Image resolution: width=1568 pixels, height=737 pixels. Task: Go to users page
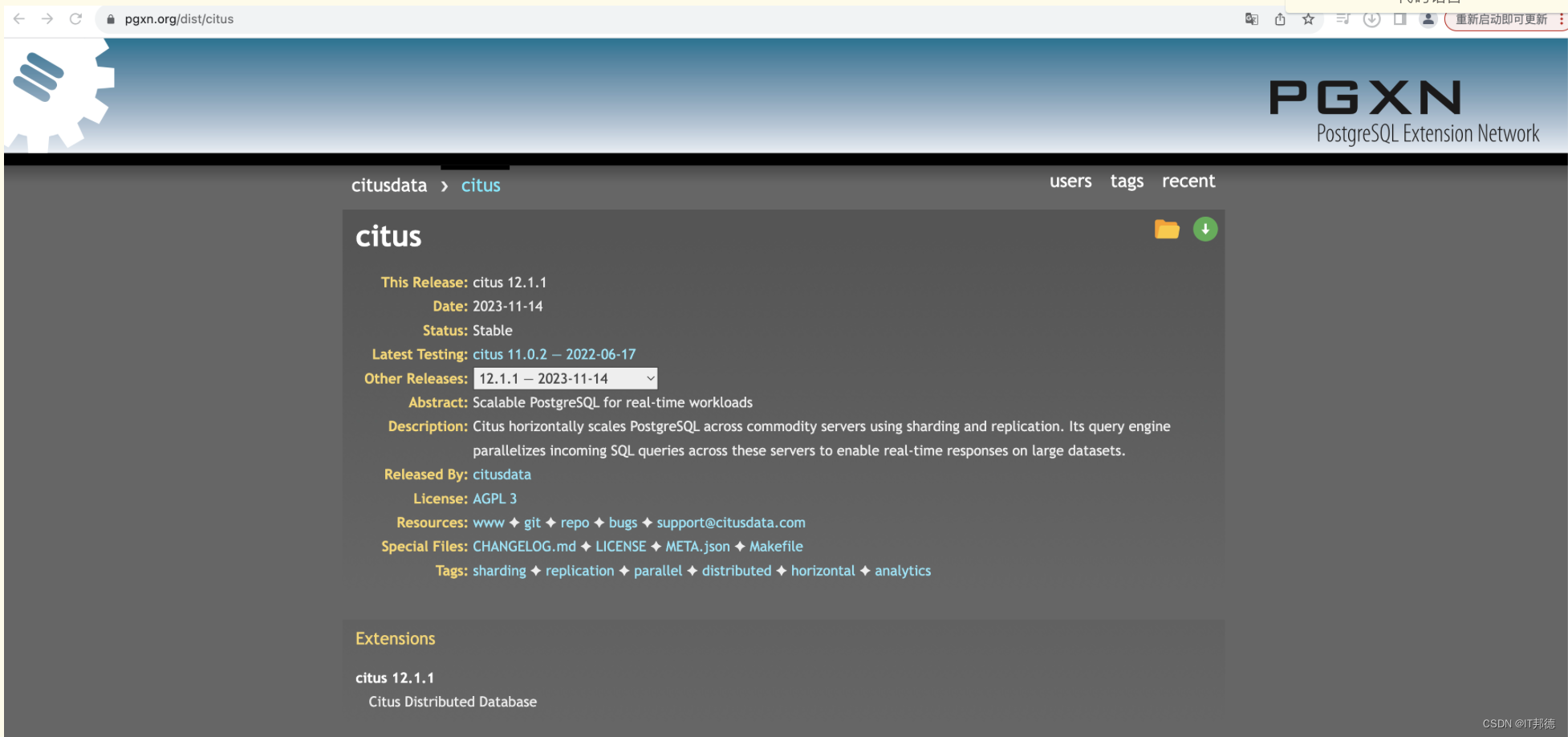click(1070, 181)
